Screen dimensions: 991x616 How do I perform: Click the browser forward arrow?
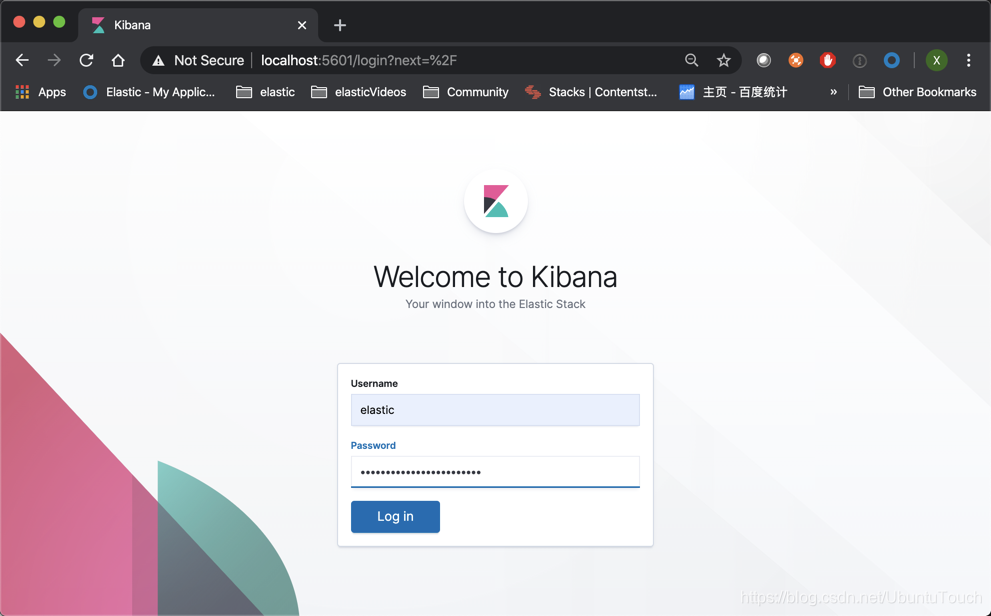click(x=54, y=60)
